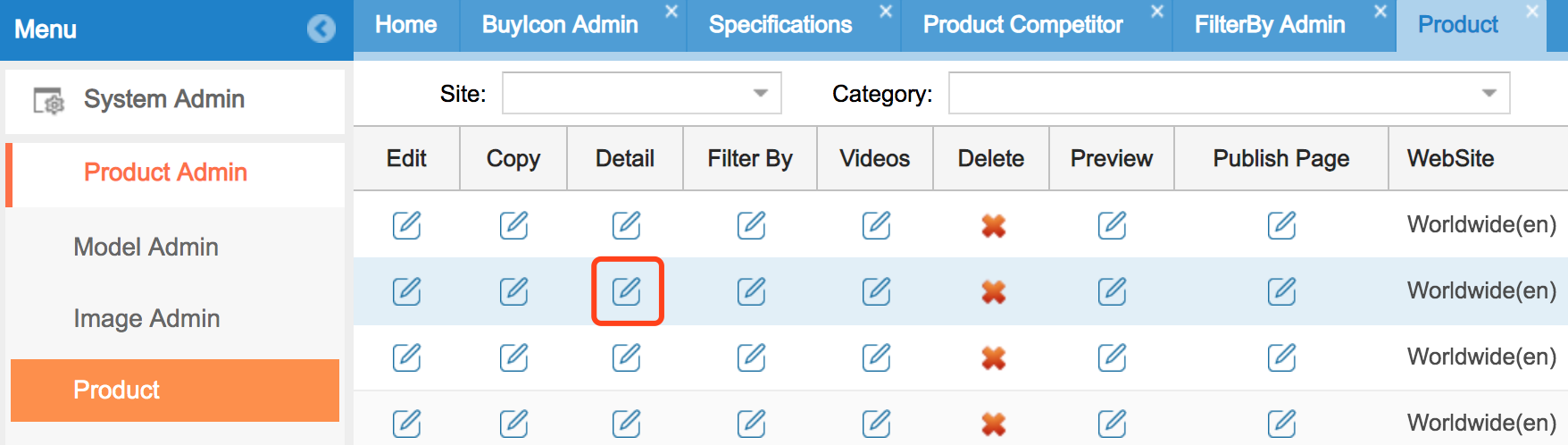
Task: Switch to the Specifications tab
Action: pos(780,25)
